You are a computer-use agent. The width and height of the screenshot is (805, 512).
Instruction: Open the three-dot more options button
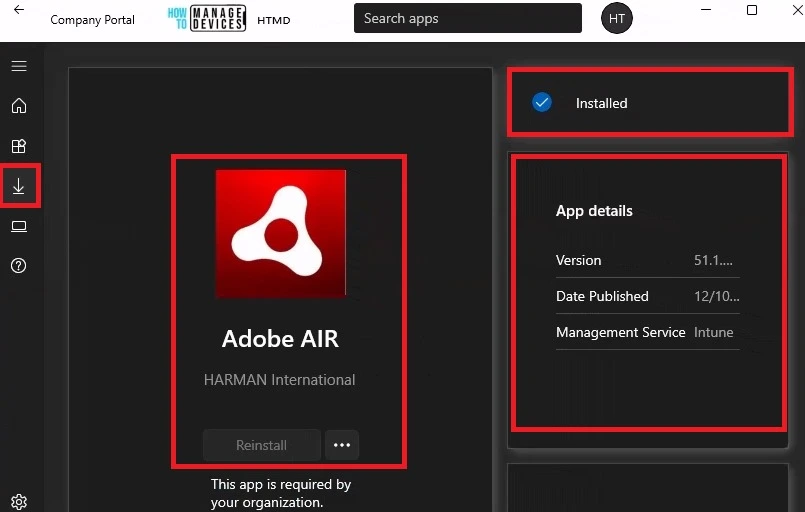coord(342,445)
